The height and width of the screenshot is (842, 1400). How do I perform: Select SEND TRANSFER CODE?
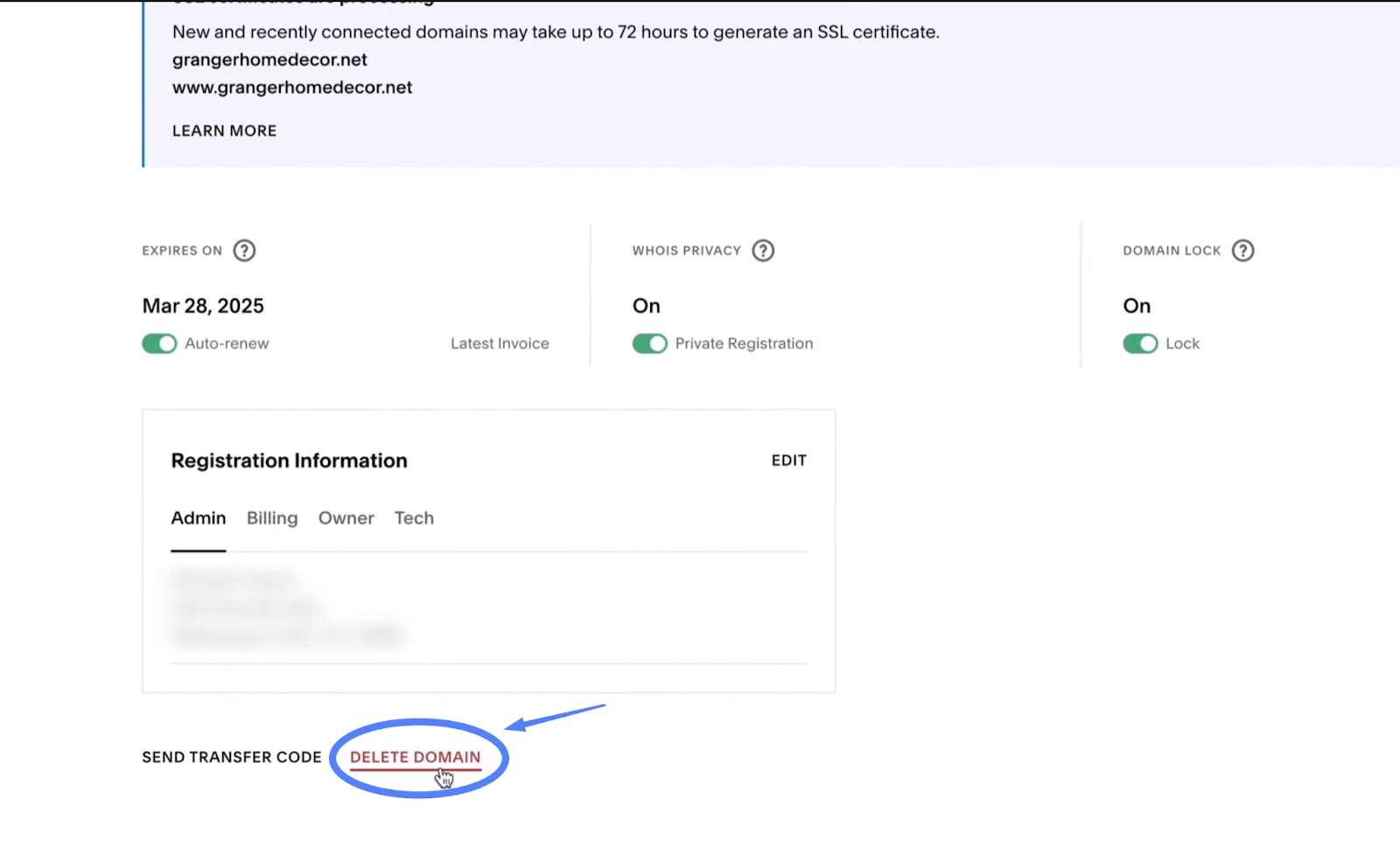(231, 757)
